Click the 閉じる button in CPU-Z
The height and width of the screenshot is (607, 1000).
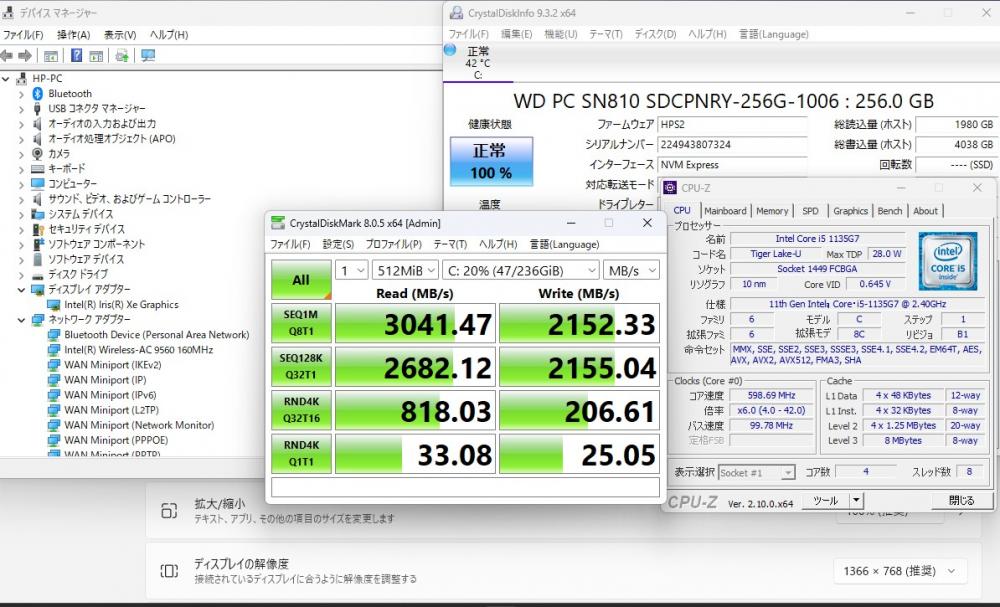pyautogui.click(x=961, y=501)
